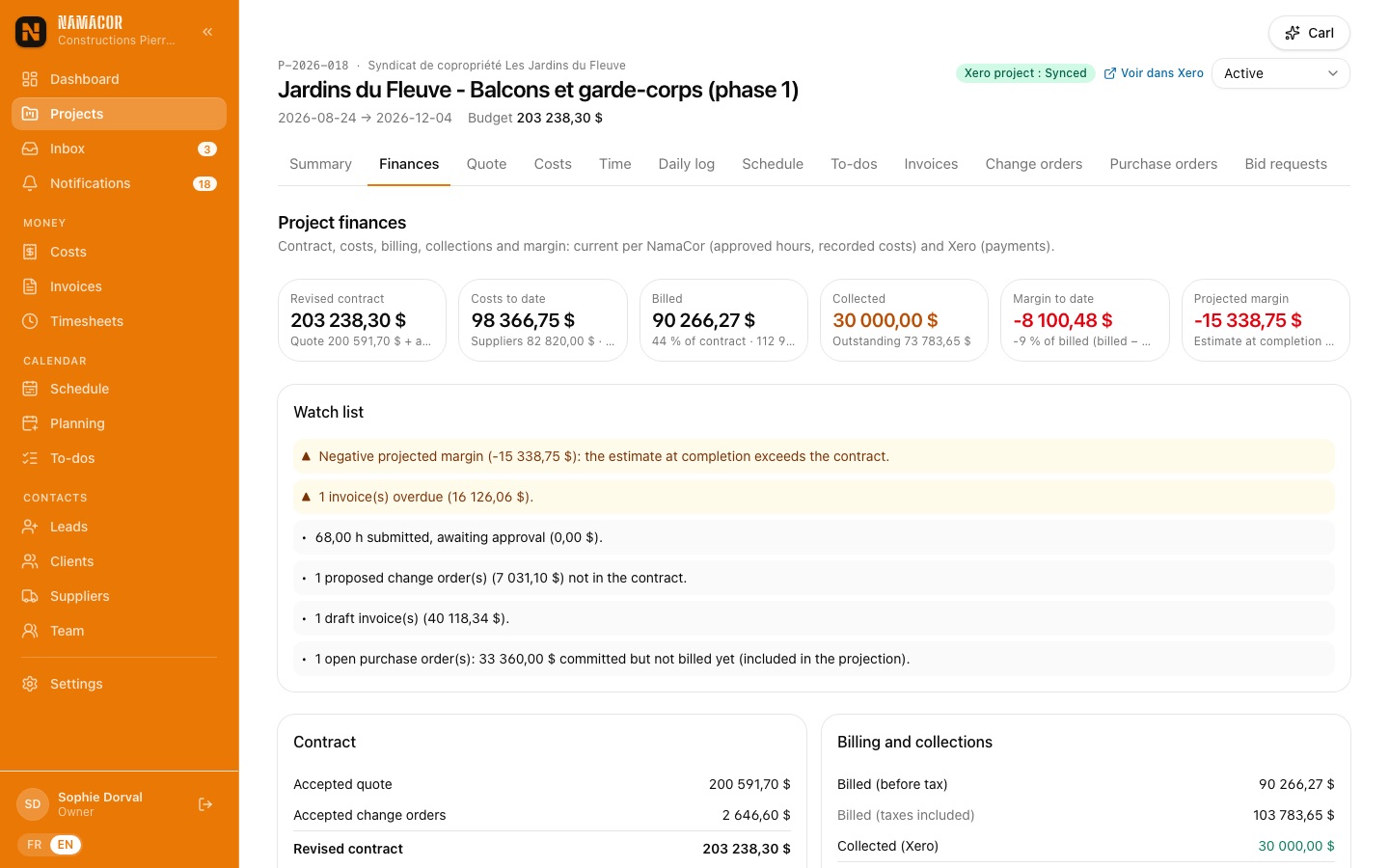Open the Costs to date card

pyautogui.click(x=543, y=320)
